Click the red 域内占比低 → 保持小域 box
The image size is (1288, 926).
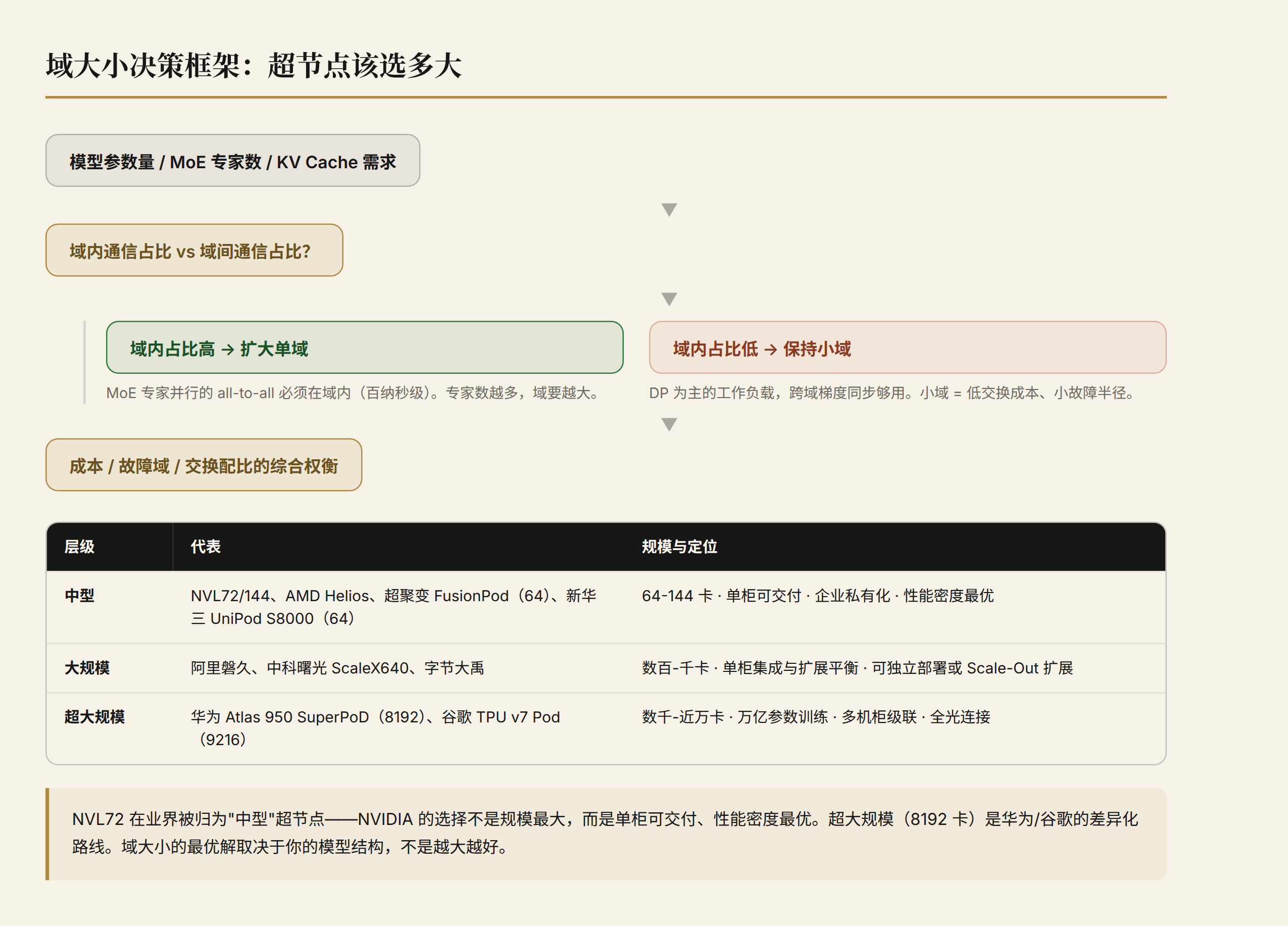point(908,348)
